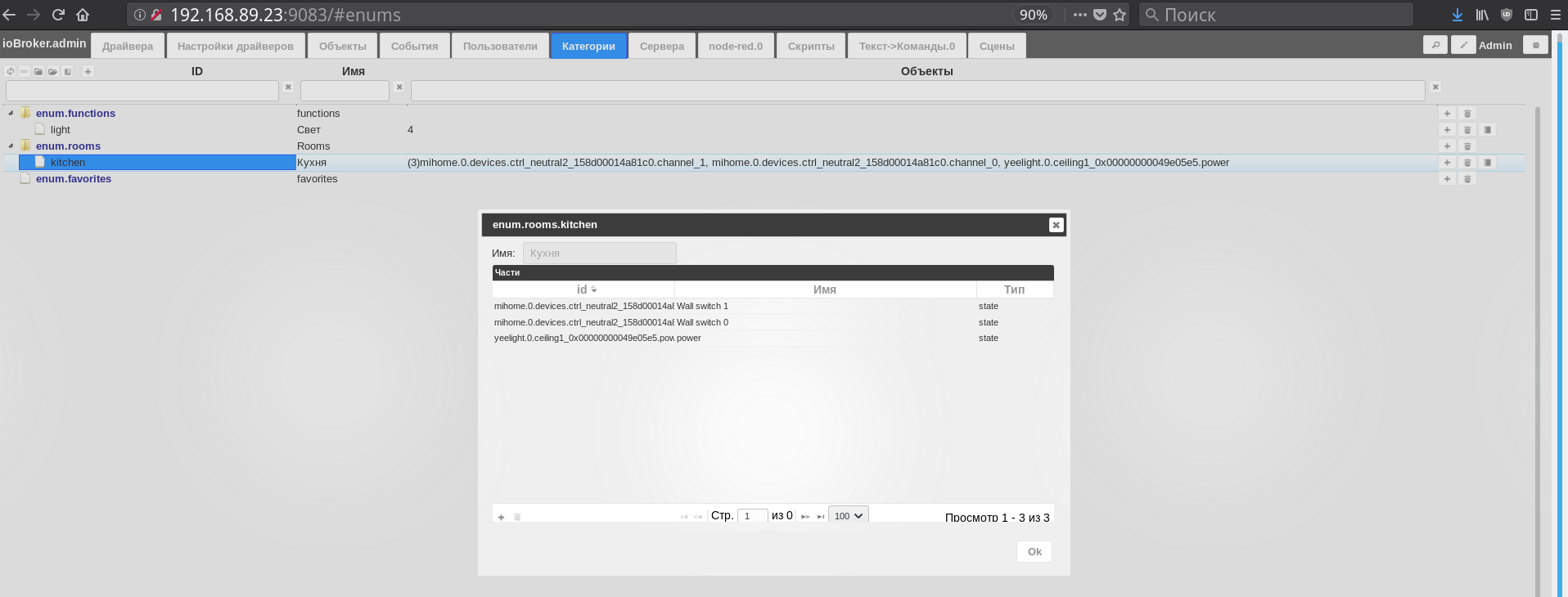Delete the light enum using its trash icon
Screen dimensions: 1568x597
1467,130
